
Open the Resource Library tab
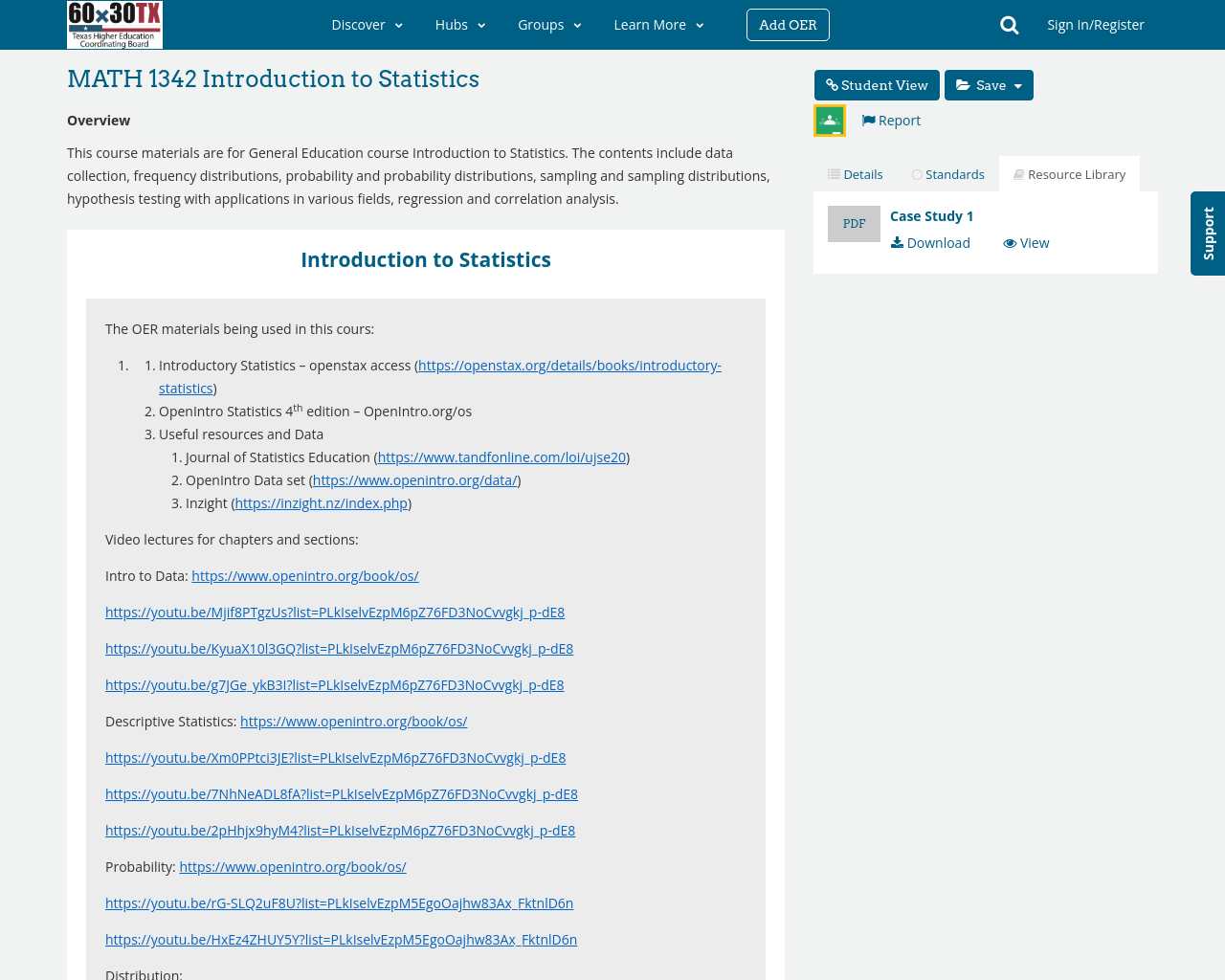pos(1069,174)
